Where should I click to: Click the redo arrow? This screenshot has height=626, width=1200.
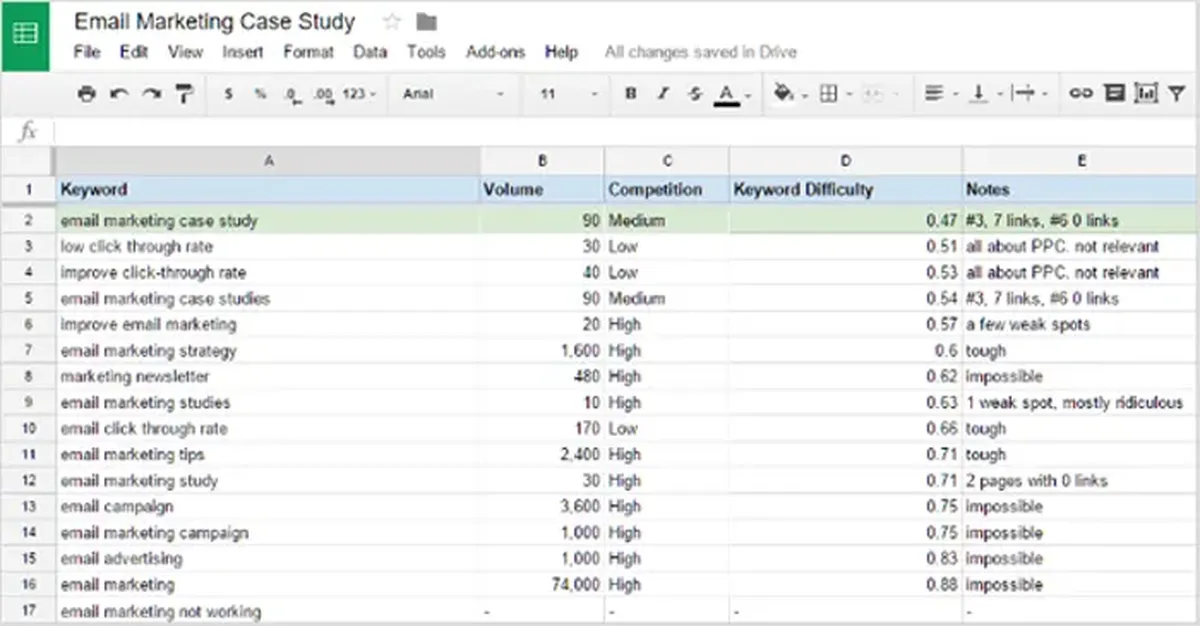(151, 93)
